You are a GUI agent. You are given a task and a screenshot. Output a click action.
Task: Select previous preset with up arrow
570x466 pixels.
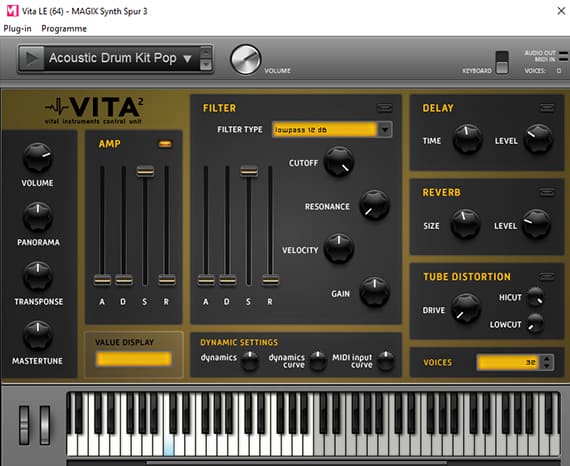[206, 53]
